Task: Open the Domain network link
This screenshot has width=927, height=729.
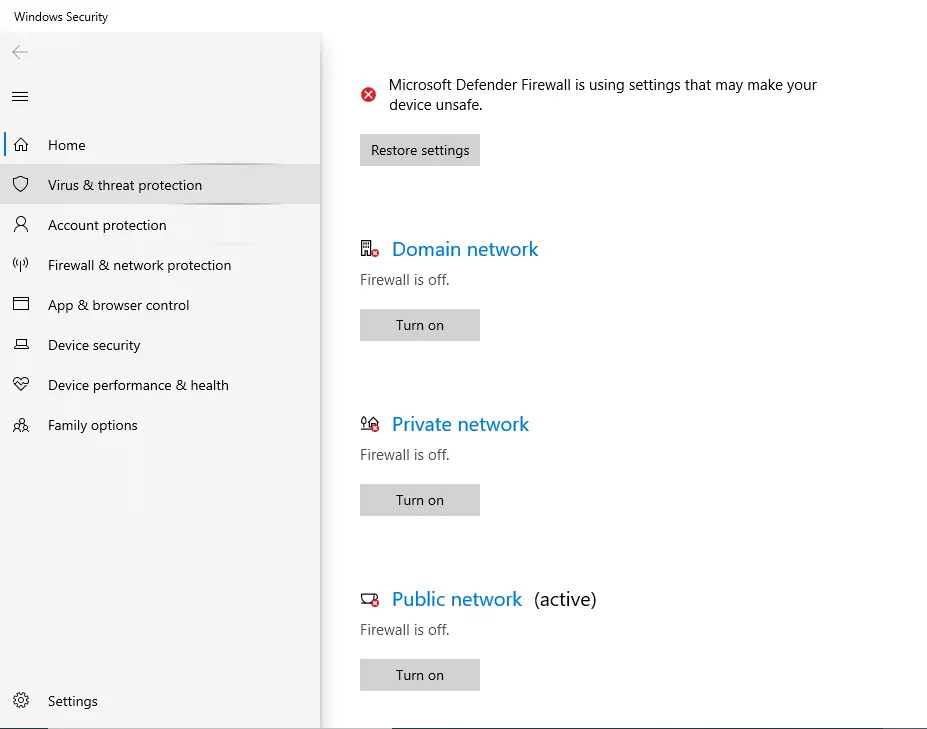Action: (465, 249)
